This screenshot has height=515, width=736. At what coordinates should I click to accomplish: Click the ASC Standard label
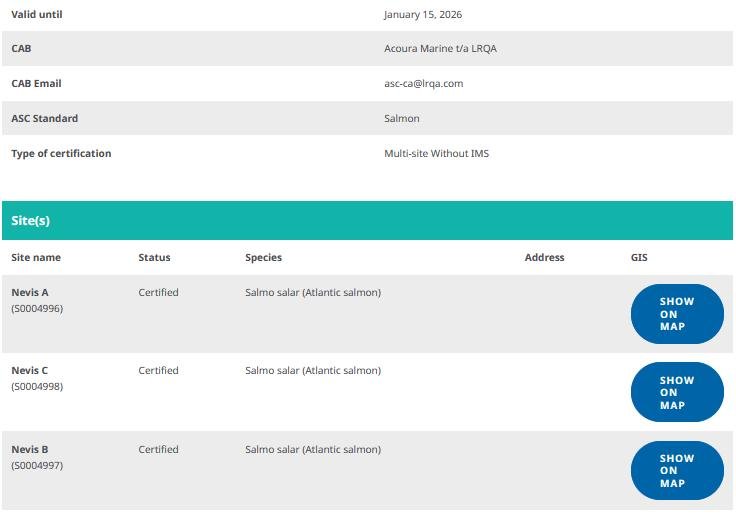coord(45,118)
